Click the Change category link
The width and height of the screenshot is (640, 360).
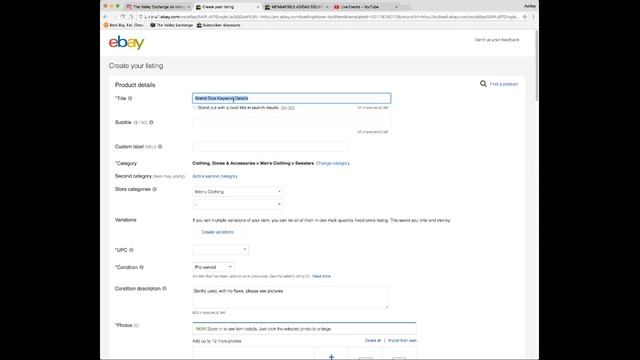tap(333, 163)
